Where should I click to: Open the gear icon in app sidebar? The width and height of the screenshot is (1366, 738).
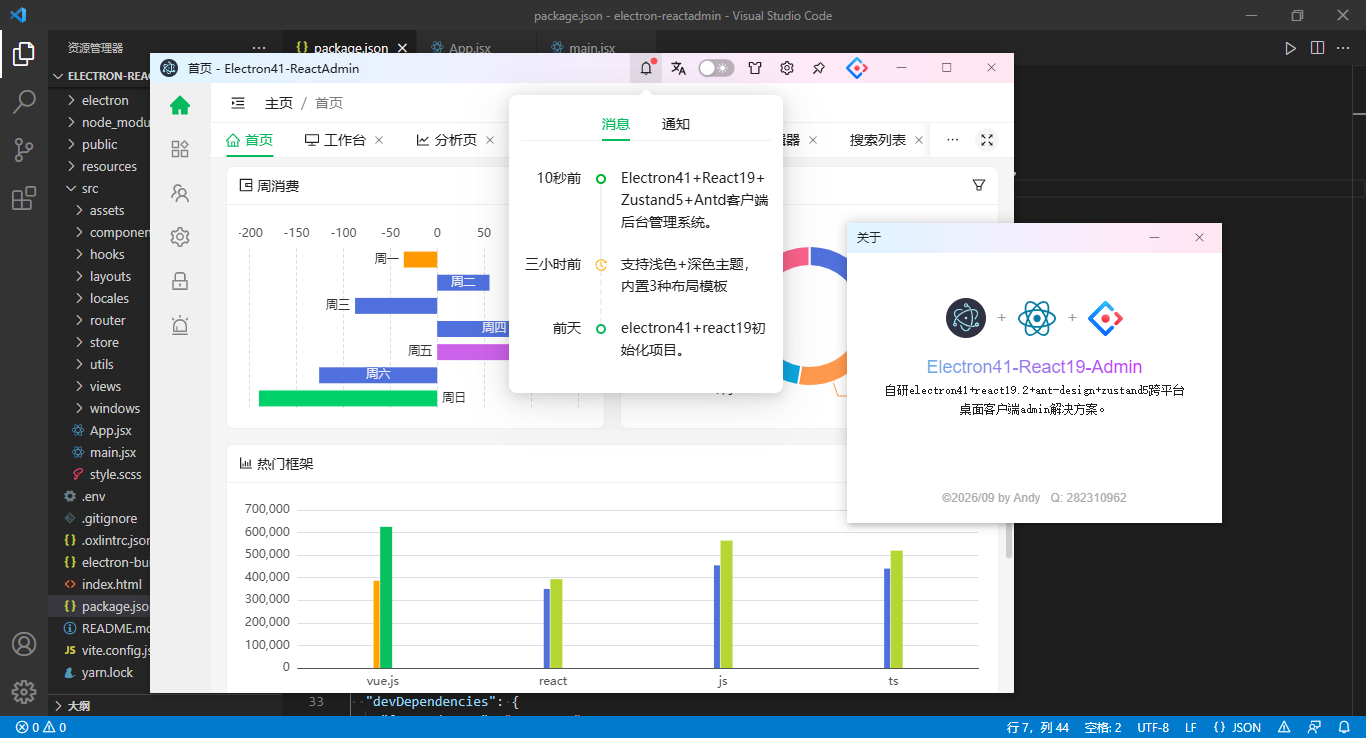tap(180, 237)
